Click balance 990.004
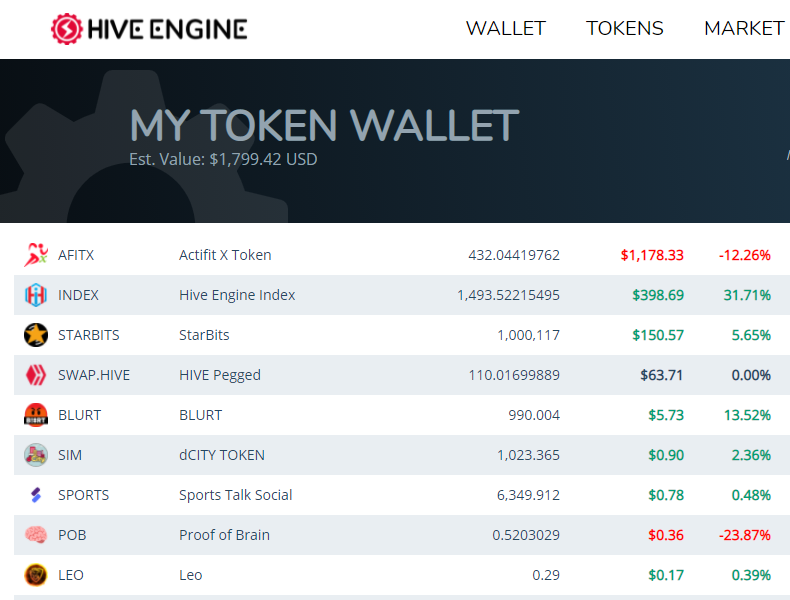Viewport: 790px width, 600px height. [534, 415]
